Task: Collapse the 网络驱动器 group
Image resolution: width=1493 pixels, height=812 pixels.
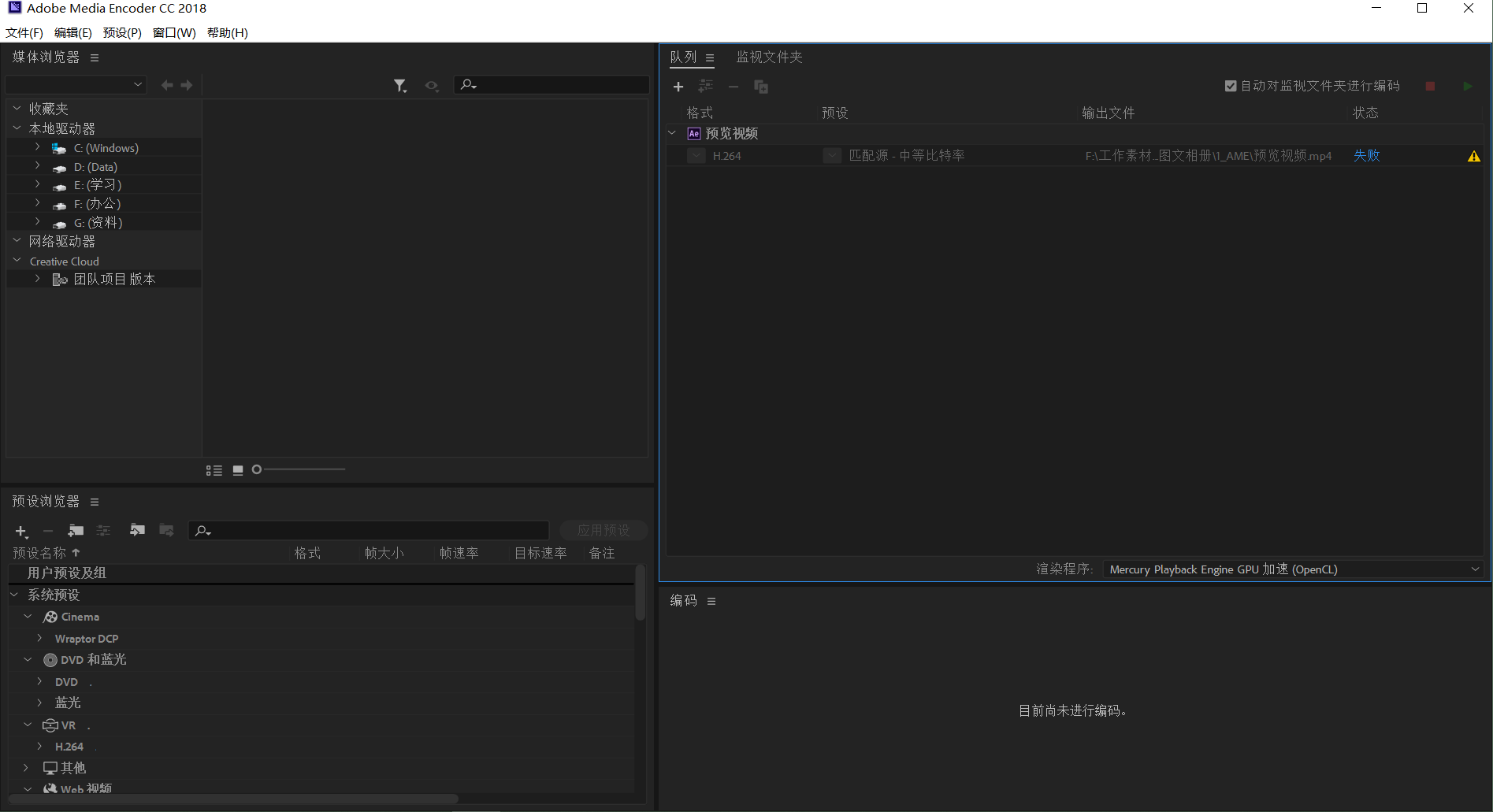Action: pos(17,241)
